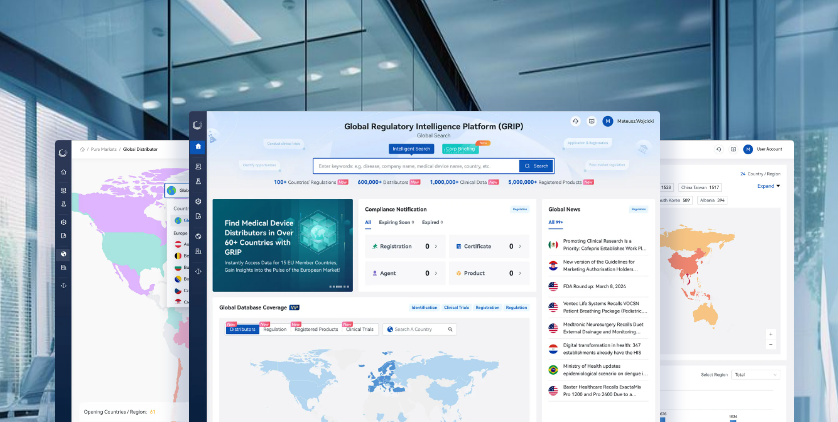This screenshot has width=838, height=422.
Task: Click the Product card arrow chevron
Action: coord(519,273)
